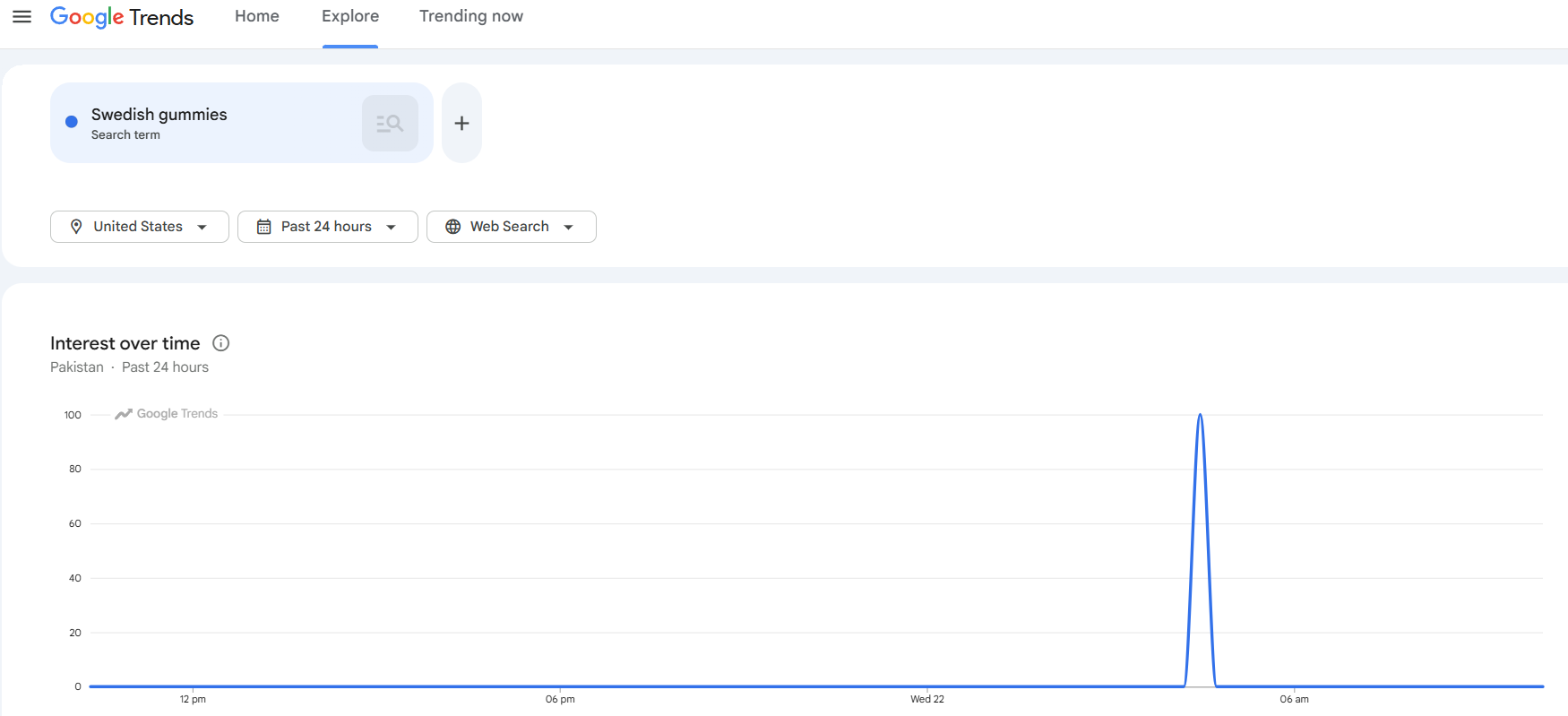This screenshot has height=716, width=1568.
Task: Open the hamburger main menu
Action: tap(22, 17)
